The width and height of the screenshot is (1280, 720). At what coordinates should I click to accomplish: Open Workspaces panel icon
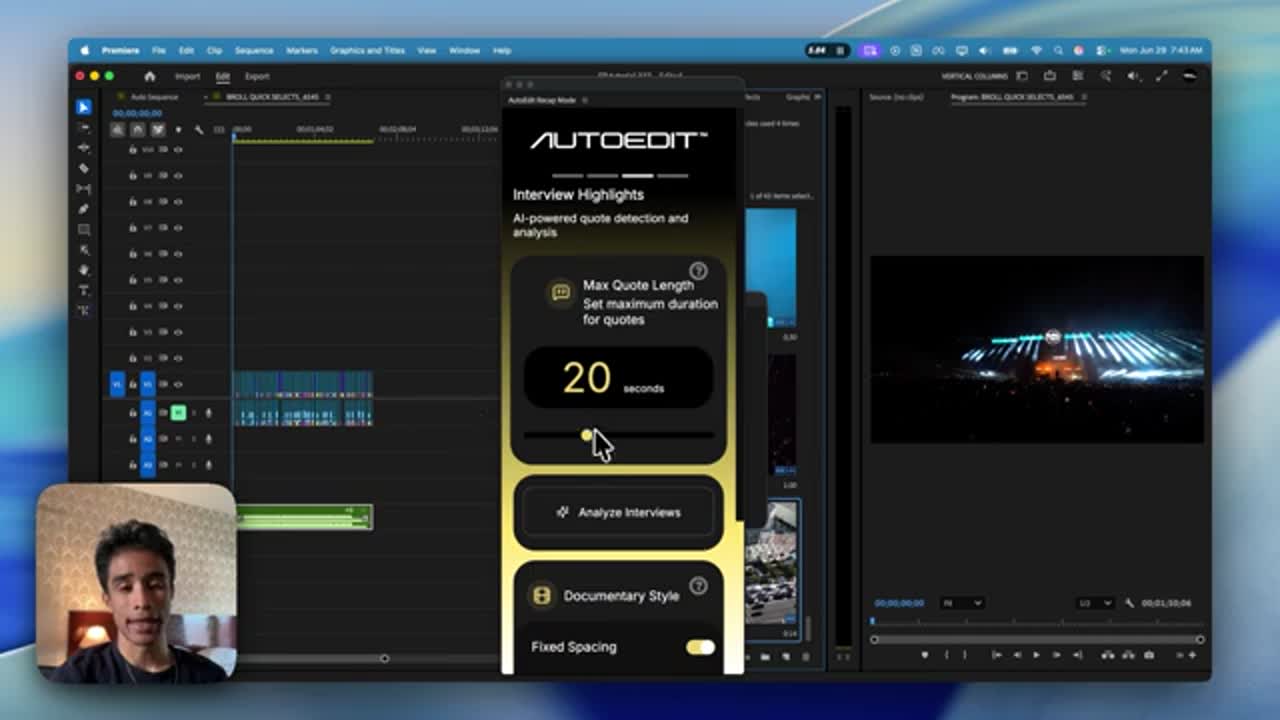point(1022,76)
